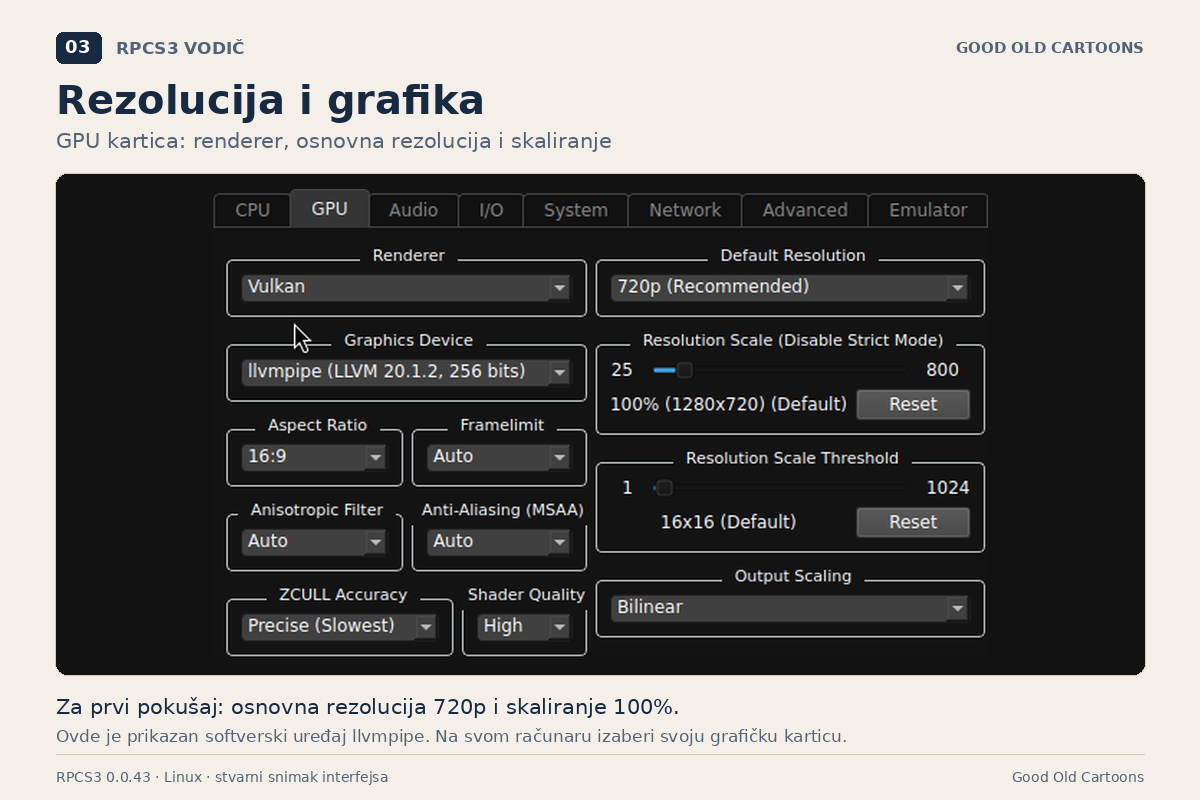The height and width of the screenshot is (800, 1200).
Task: Open the ZCULL Accuracy dropdown
Action: tap(339, 627)
